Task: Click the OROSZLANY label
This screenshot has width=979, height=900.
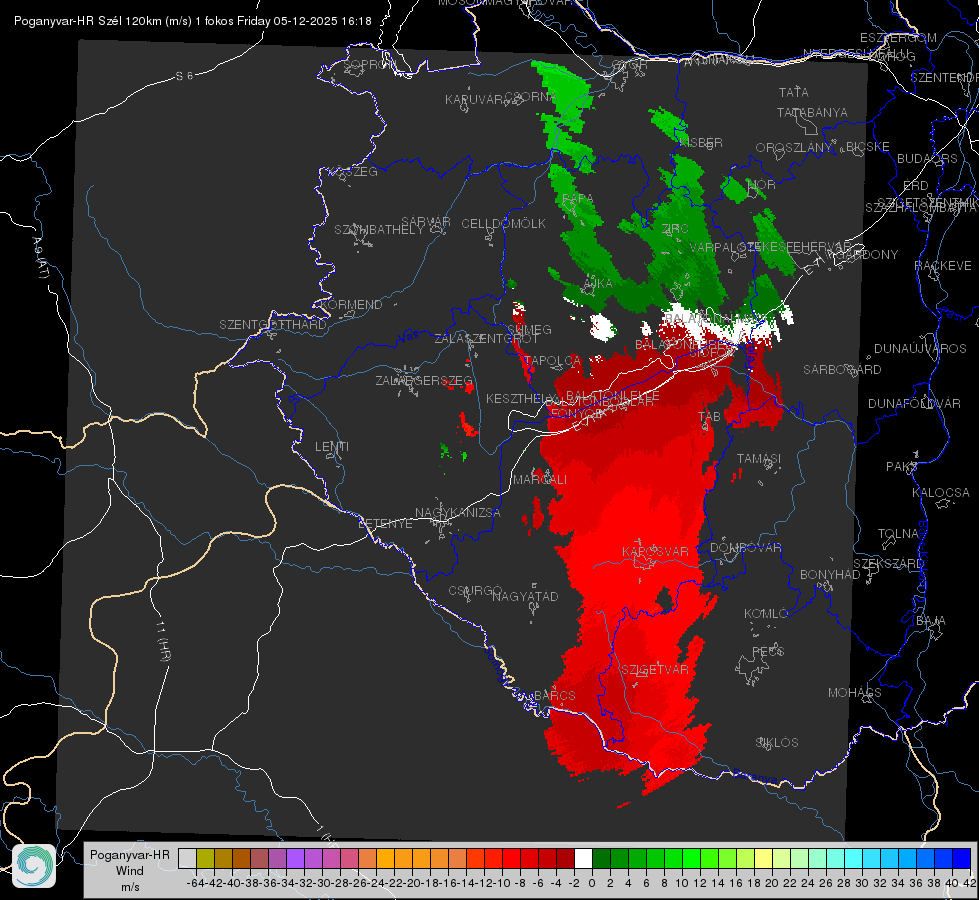Action: point(794,148)
